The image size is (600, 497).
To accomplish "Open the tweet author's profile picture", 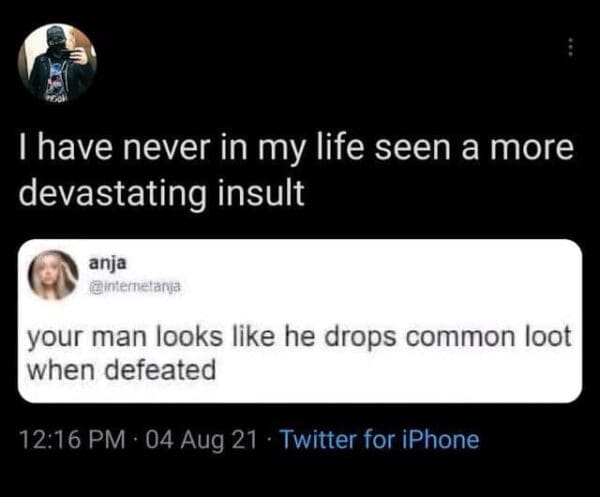I will [57, 63].
